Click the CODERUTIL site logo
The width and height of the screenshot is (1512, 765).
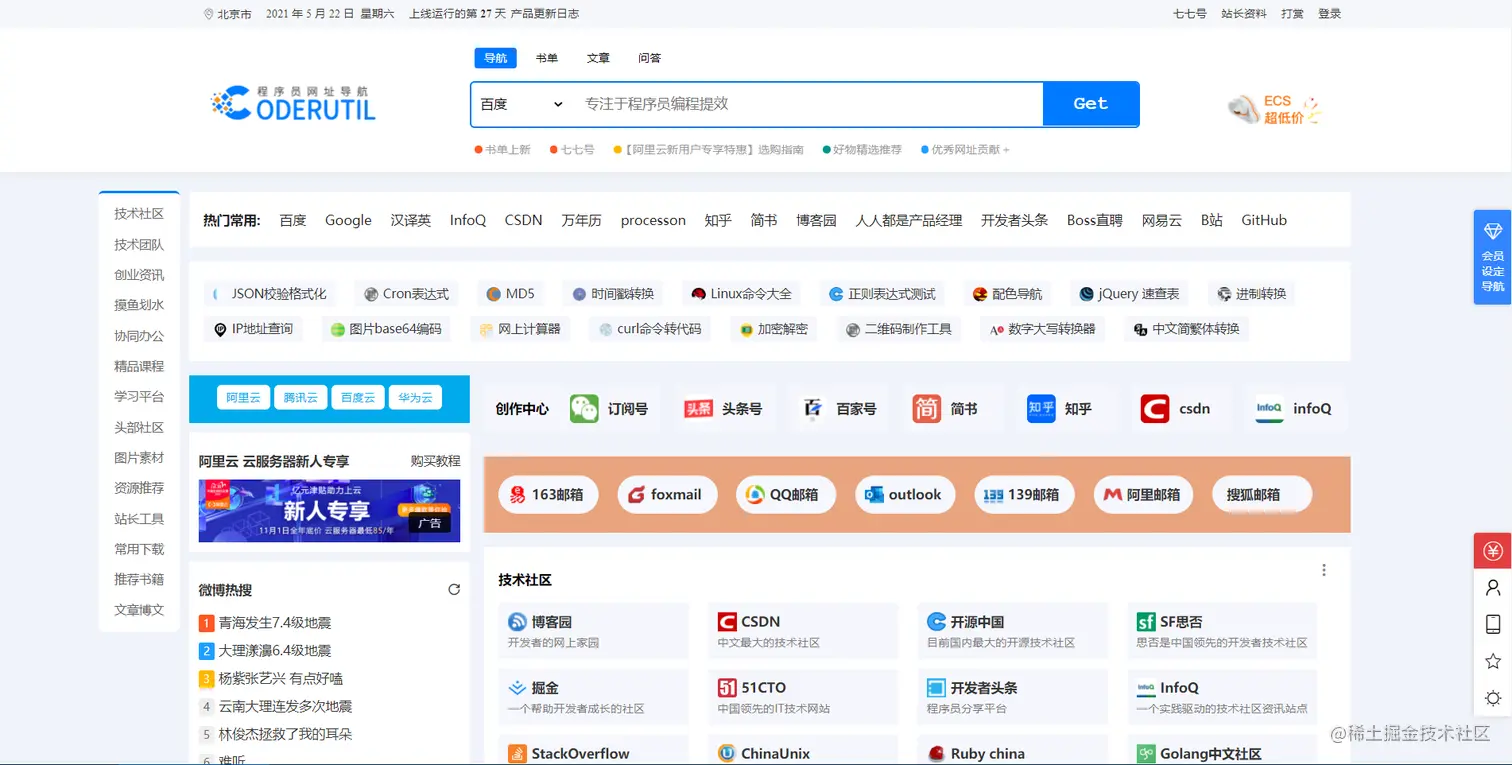(293, 103)
